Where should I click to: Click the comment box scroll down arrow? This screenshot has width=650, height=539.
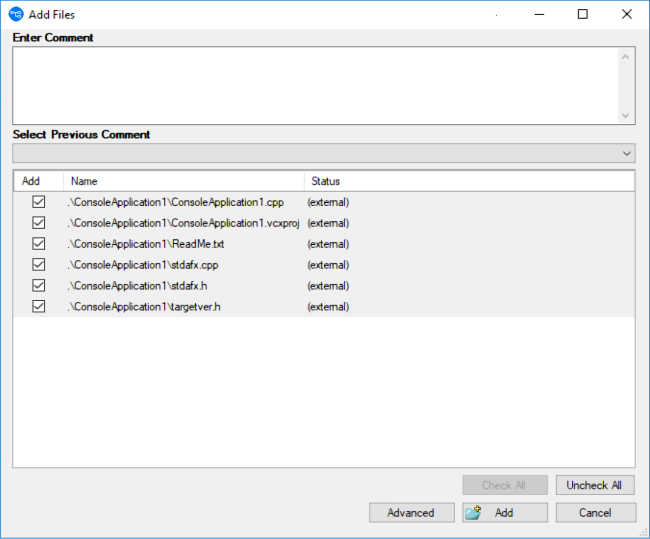pos(626,115)
